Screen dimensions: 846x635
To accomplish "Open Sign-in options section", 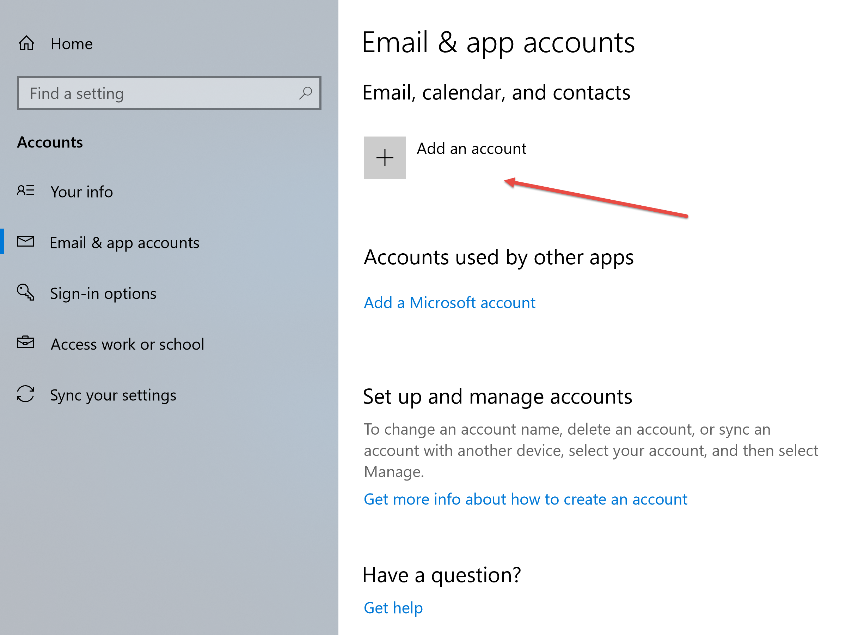I will click(103, 293).
